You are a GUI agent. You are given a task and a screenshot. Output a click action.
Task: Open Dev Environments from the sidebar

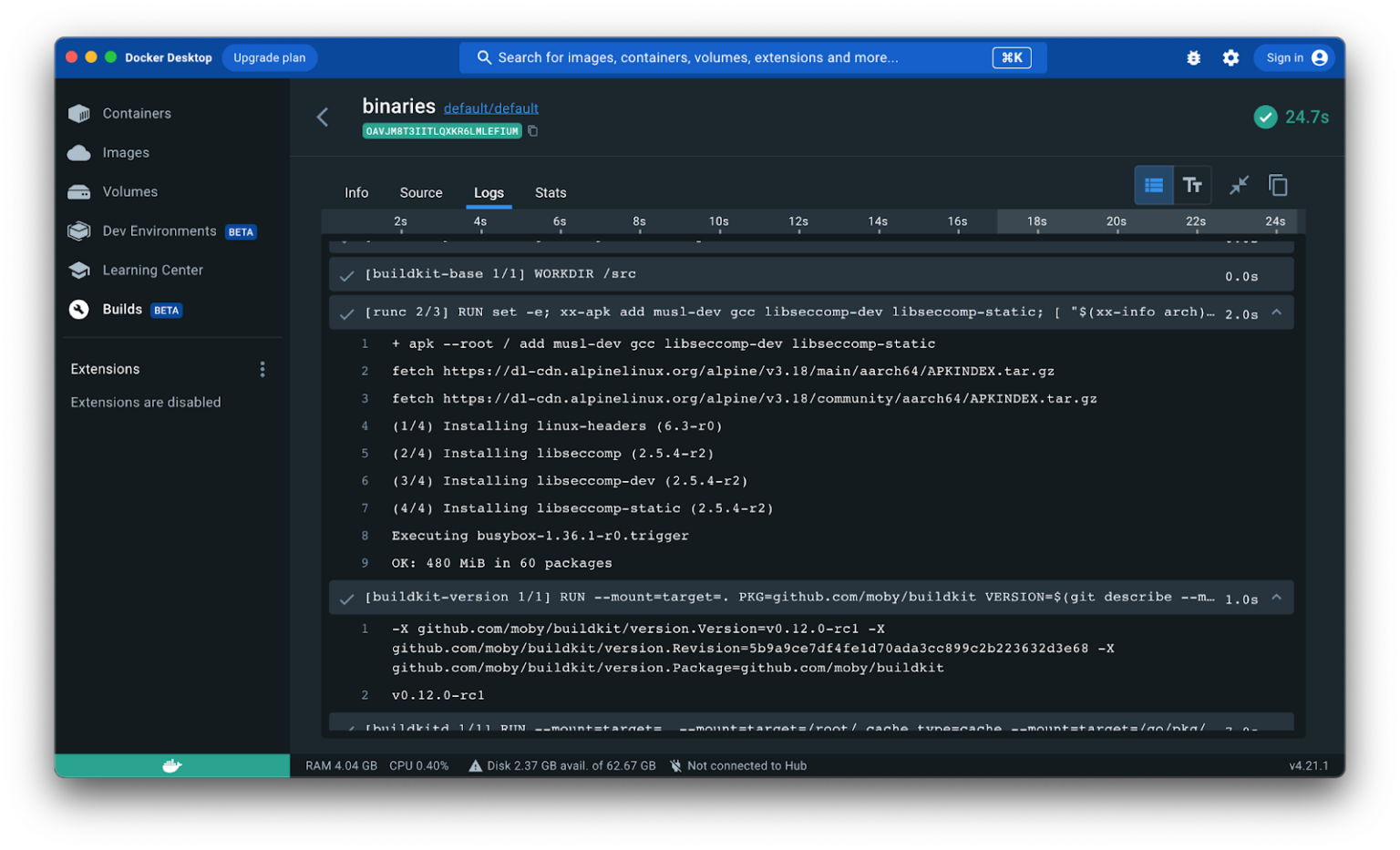pos(160,230)
